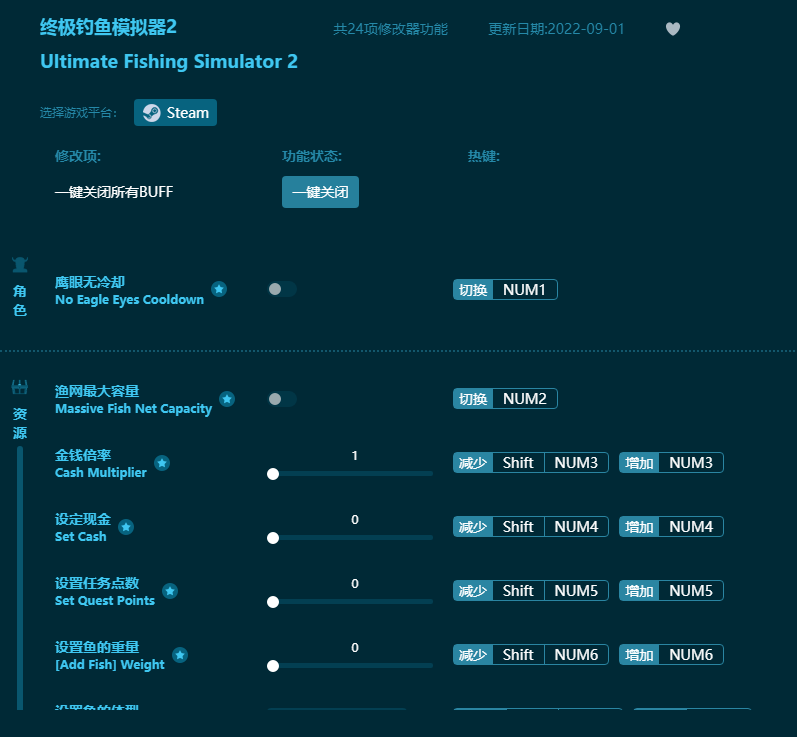This screenshot has height=737, width=797.
Task: Select the resources category icon in sidebar
Action: (x=20, y=388)
